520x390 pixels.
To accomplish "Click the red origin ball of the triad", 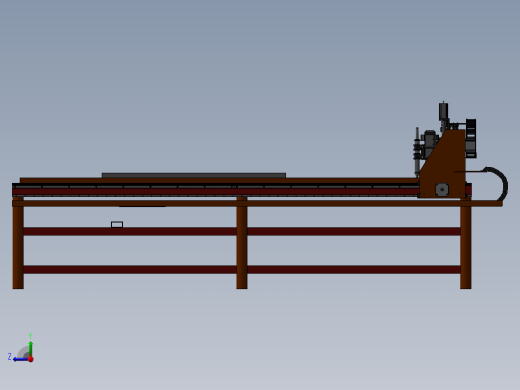I will 31,359.
